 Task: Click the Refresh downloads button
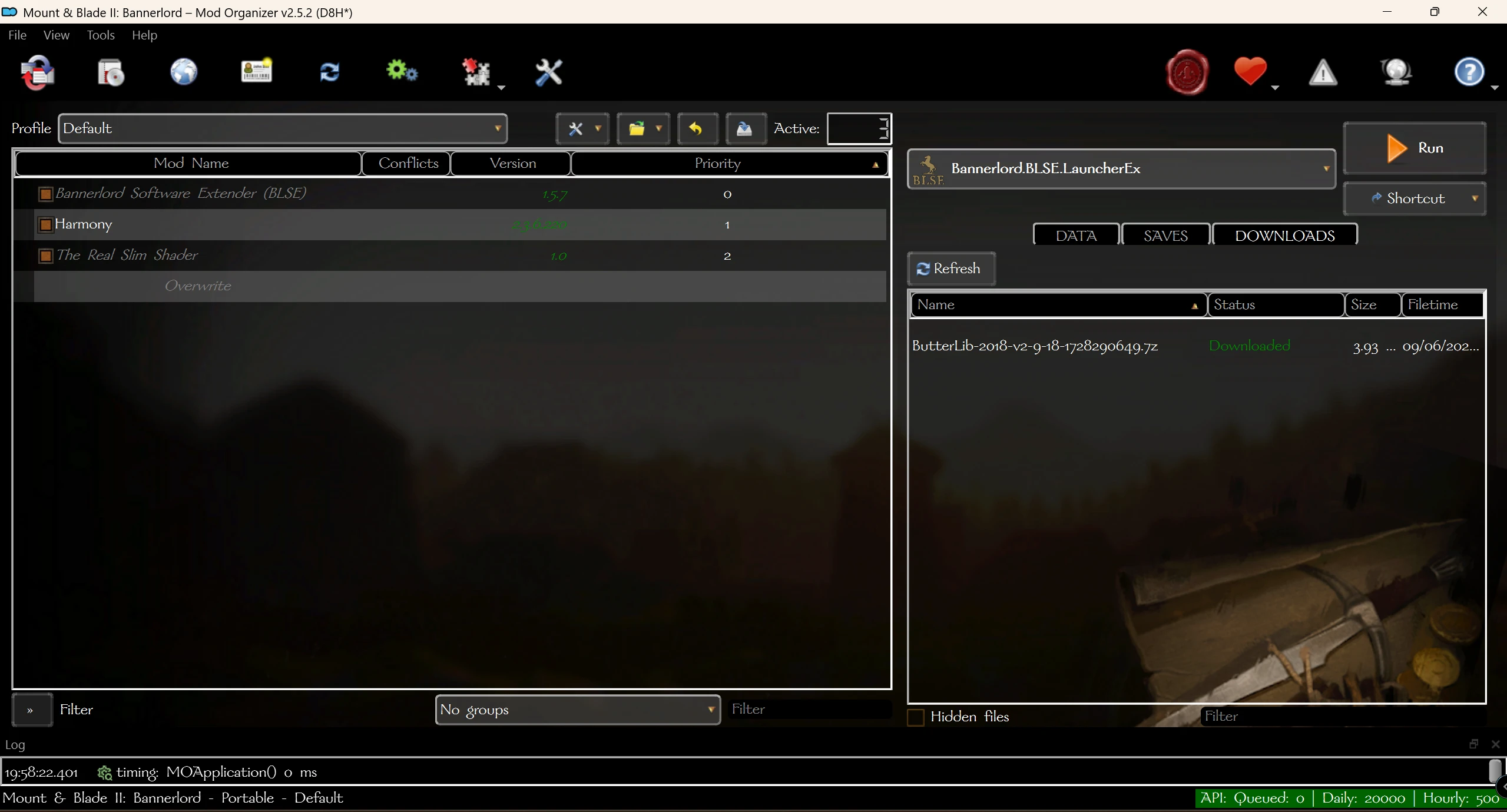(x=952, y=269)
